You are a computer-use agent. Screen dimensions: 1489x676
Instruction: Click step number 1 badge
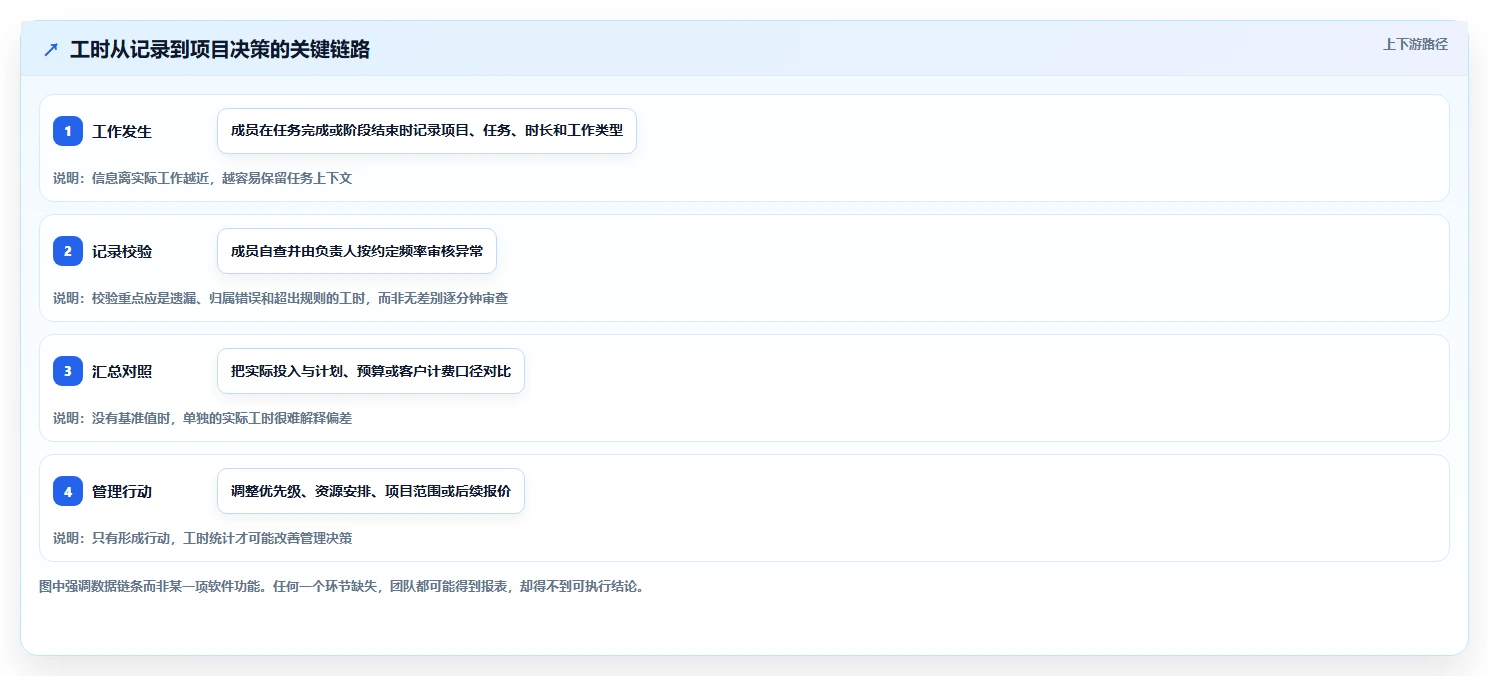[68, 131]
